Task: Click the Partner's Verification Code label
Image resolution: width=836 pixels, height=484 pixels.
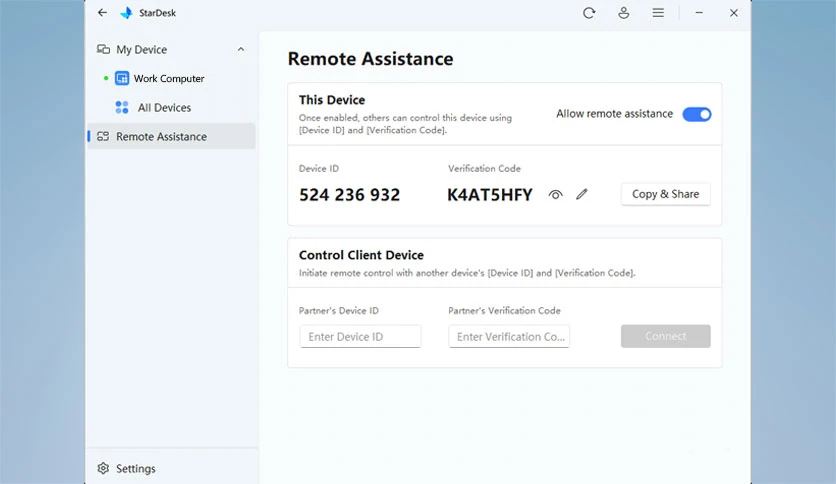Action: tap(504, 310)
